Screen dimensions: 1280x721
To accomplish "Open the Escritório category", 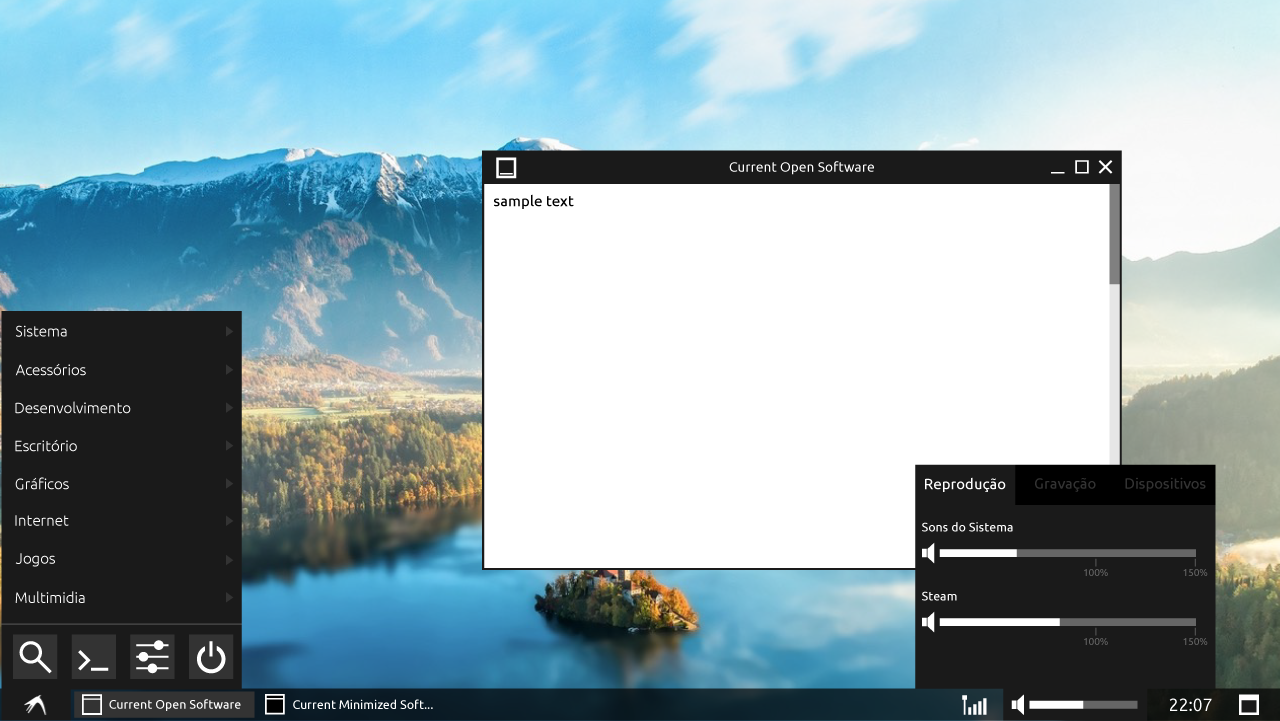I will click(121, 446).
